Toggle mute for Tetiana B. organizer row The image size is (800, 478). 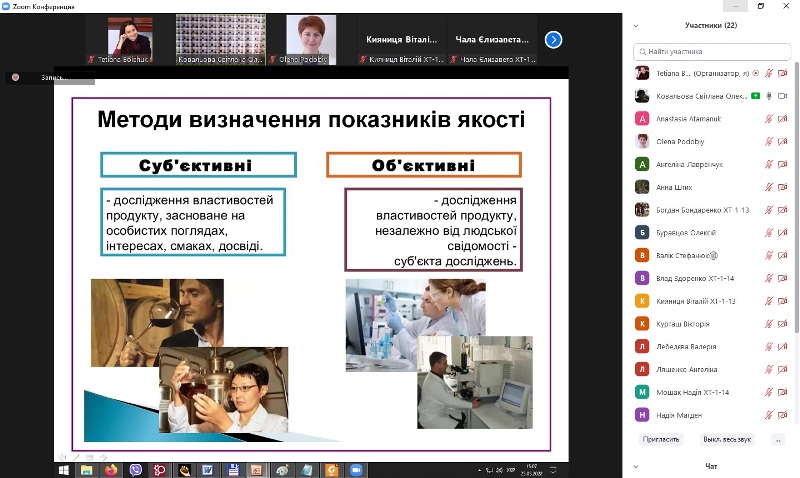point(769,73)
